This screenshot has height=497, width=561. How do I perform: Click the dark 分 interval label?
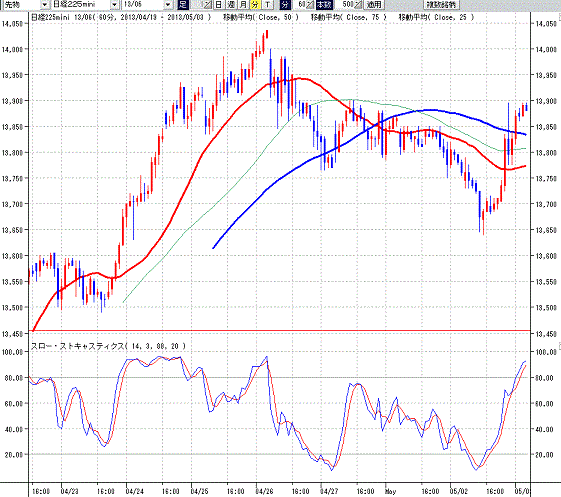coord(285,5)
